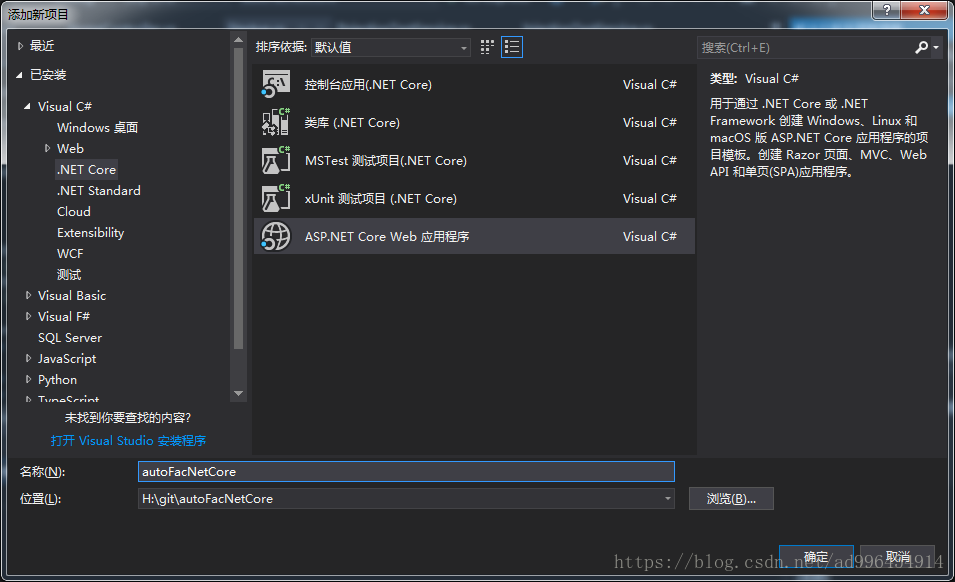955x582 pixels.
Task: Click the 浏览(B)... browse button
Action: click(731, 499)
